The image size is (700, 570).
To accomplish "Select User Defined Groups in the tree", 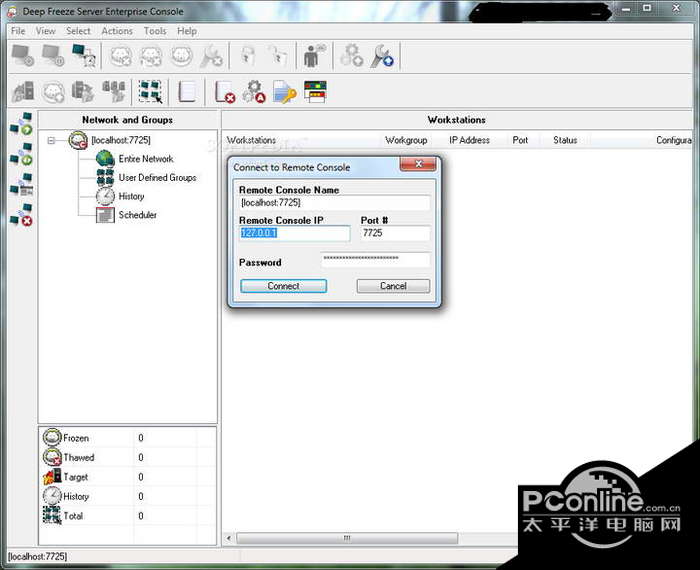I will point(158,178).
